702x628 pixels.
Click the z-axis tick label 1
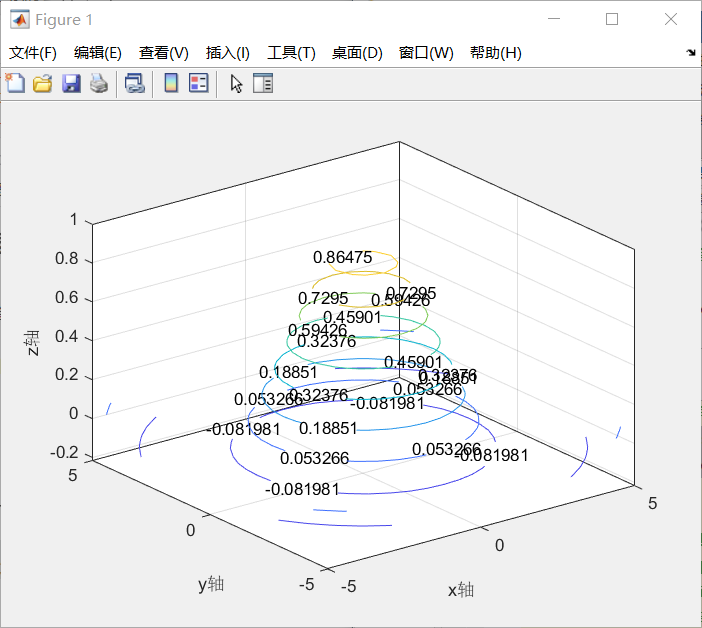point(73,220)
